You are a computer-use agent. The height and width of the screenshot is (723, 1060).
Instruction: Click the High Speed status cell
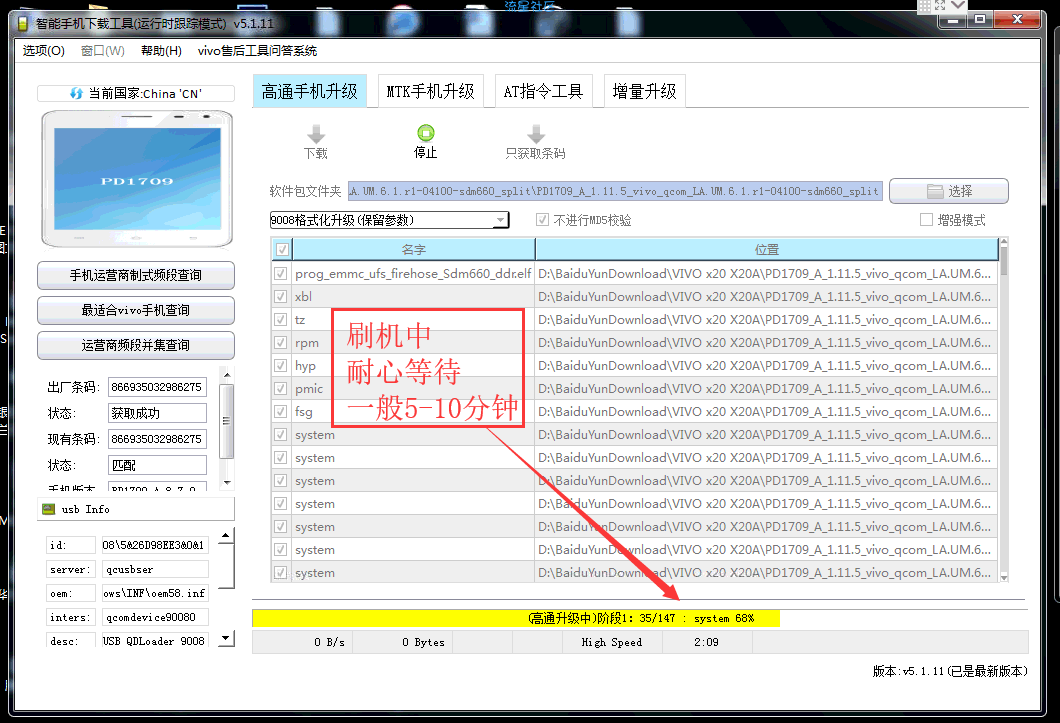click(612, 642)
